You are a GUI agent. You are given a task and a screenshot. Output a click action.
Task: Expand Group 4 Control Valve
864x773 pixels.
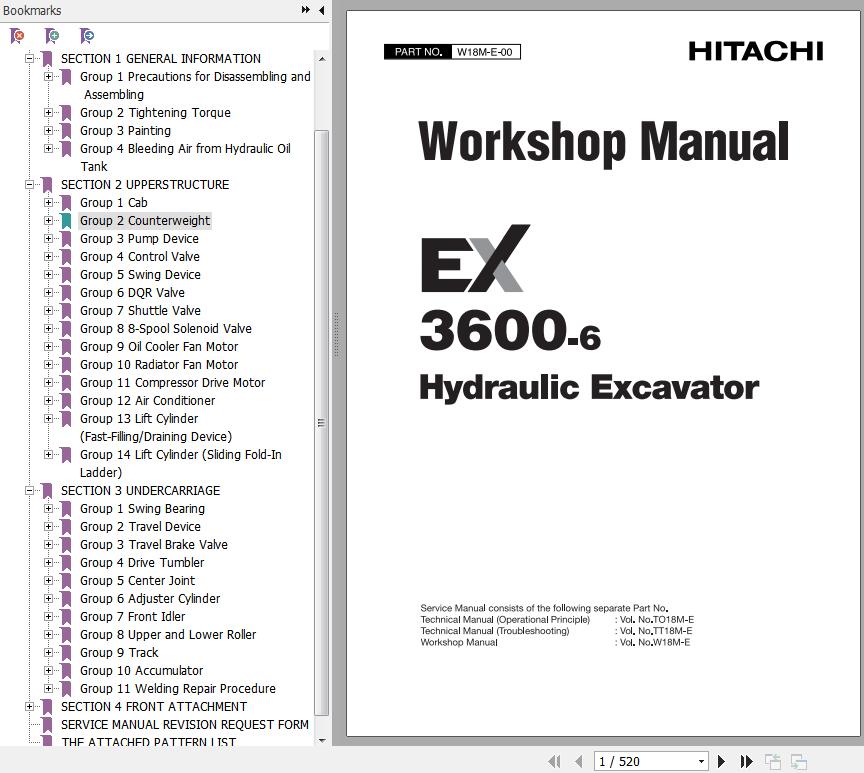48,257
